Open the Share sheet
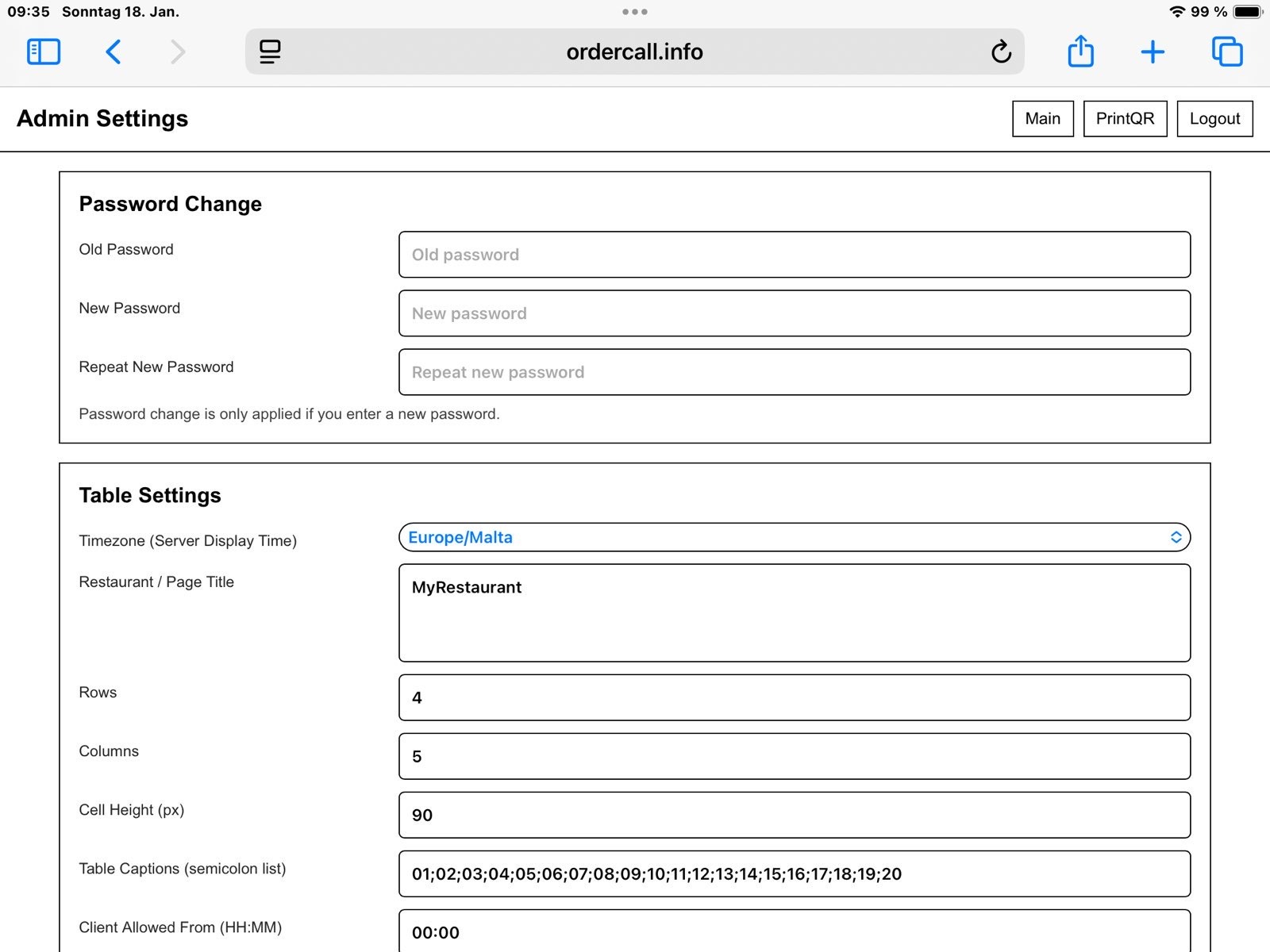Image resolution: width=1270 pixels, height=952 pixels. pos(1080,52)
